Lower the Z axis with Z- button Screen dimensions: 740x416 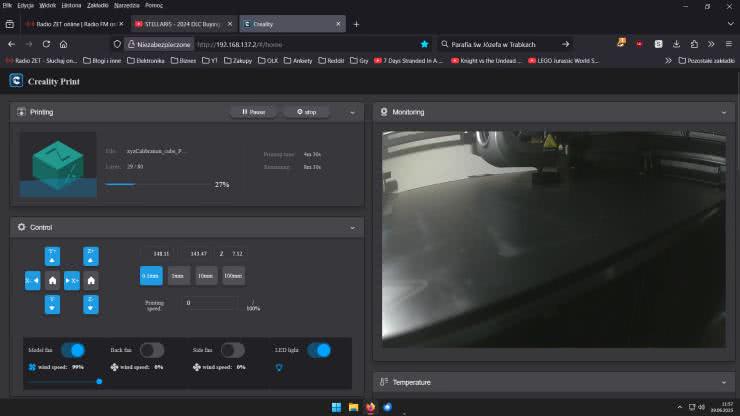click(91, 305)
